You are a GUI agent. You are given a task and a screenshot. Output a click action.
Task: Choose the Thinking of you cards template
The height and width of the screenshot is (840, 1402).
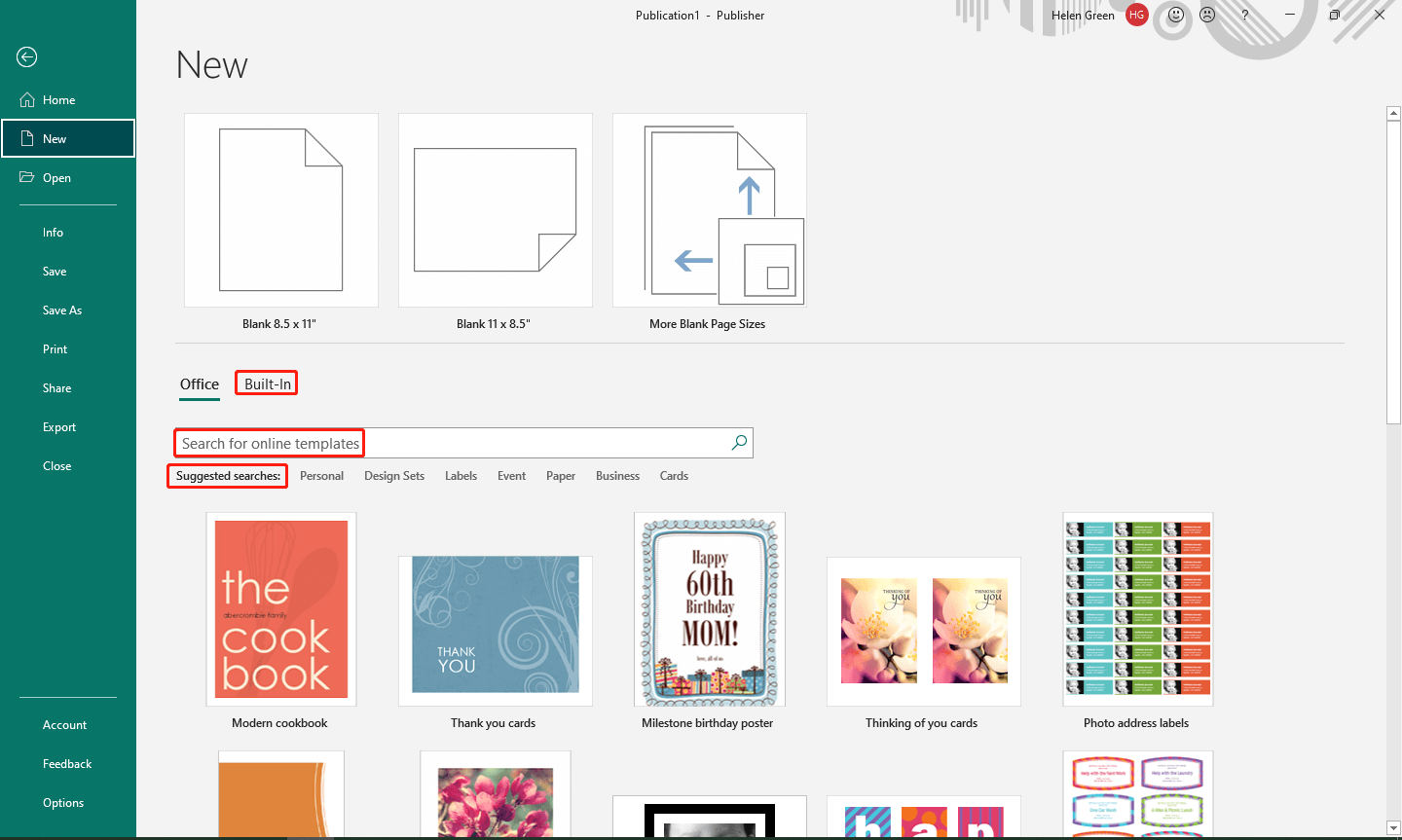click(x=924, y=632)
